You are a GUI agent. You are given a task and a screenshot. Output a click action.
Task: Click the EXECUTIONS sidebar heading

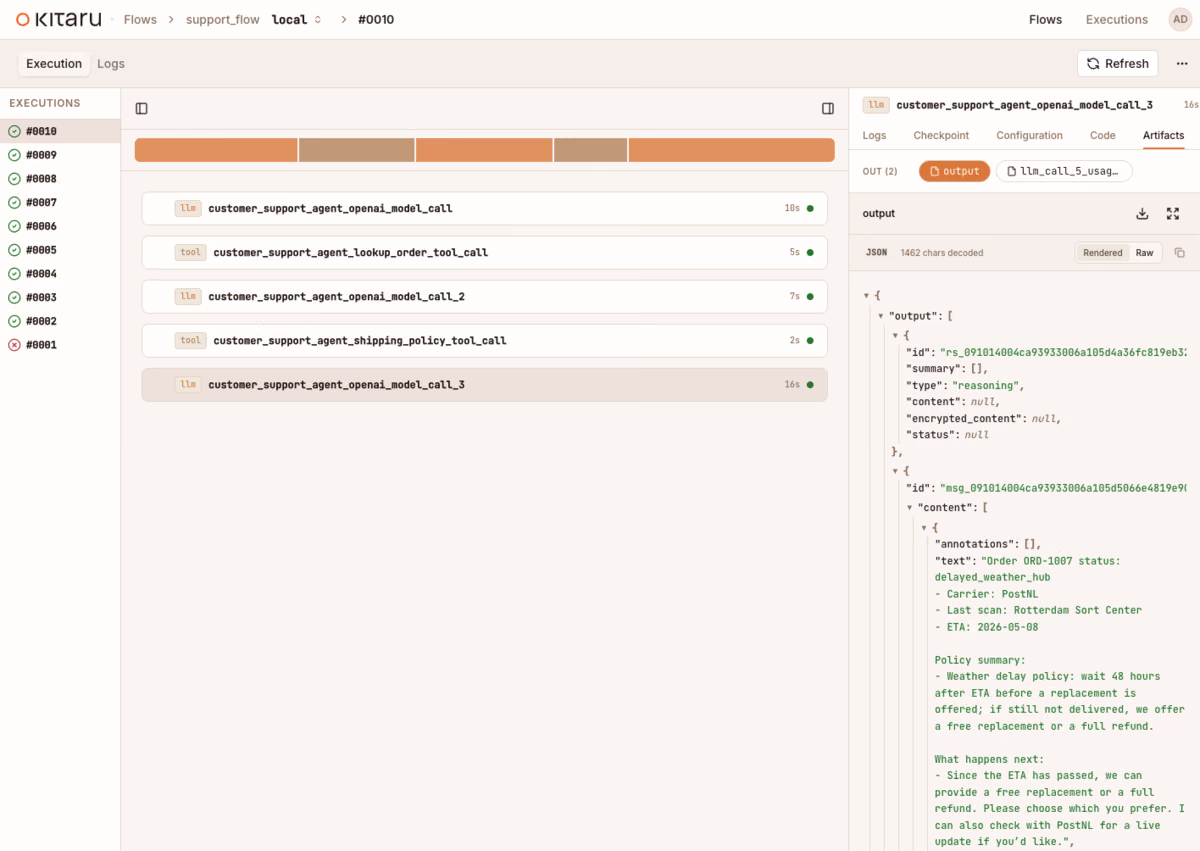[45, 103]
